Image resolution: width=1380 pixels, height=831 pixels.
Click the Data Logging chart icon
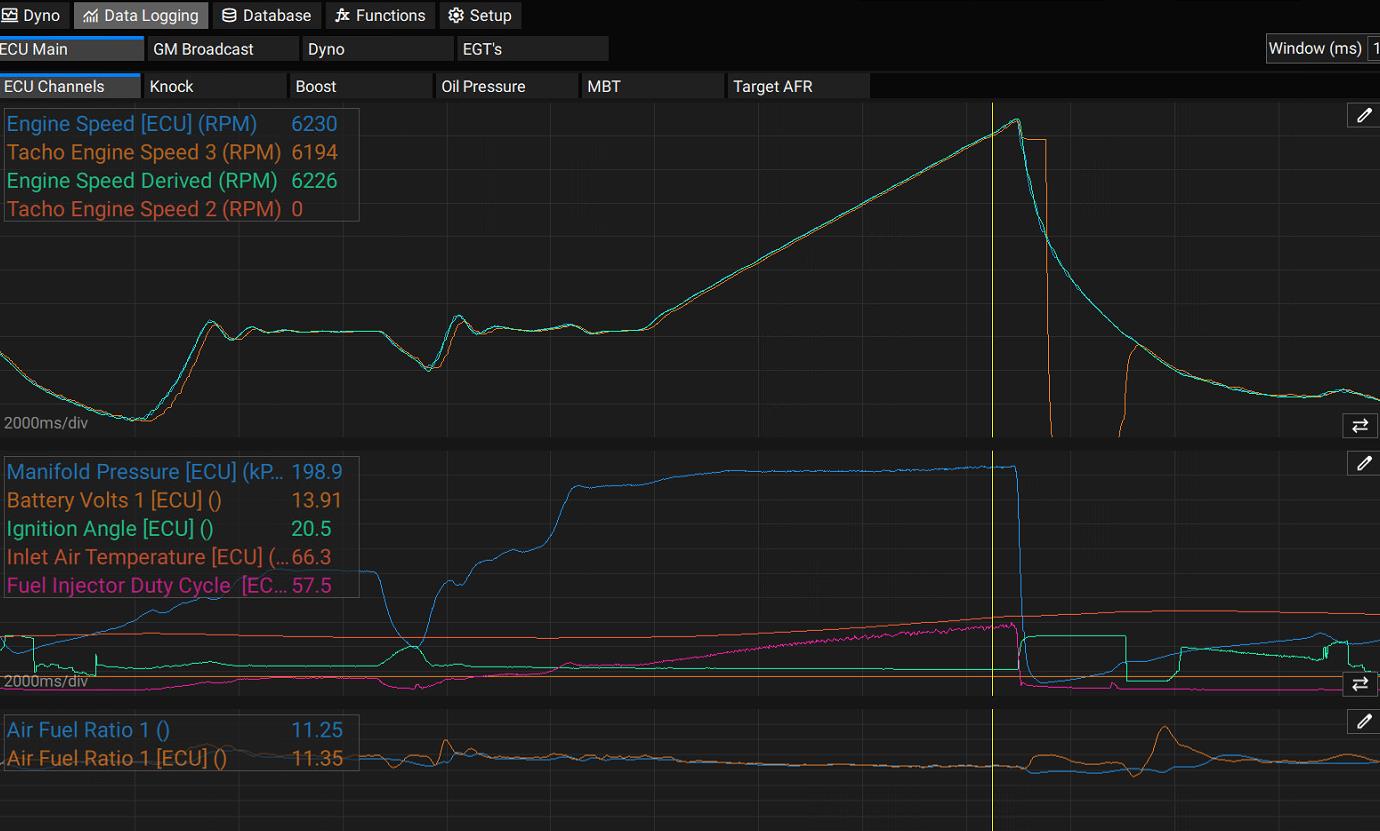click(x=91, y=15)
